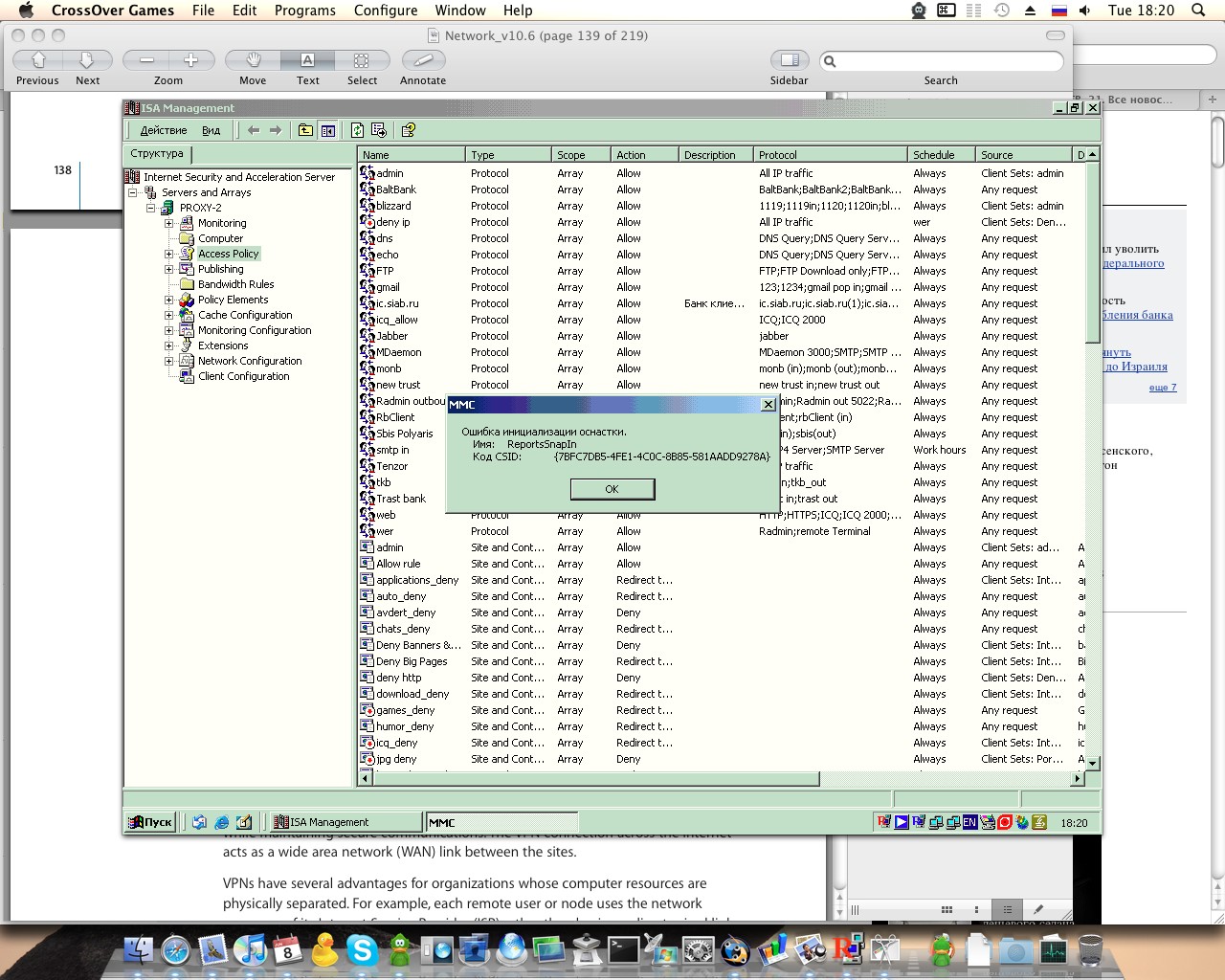This screenshot has height=980, width=1225.
Task: Click the Extensions plug icon in tree
Action: 187,345
